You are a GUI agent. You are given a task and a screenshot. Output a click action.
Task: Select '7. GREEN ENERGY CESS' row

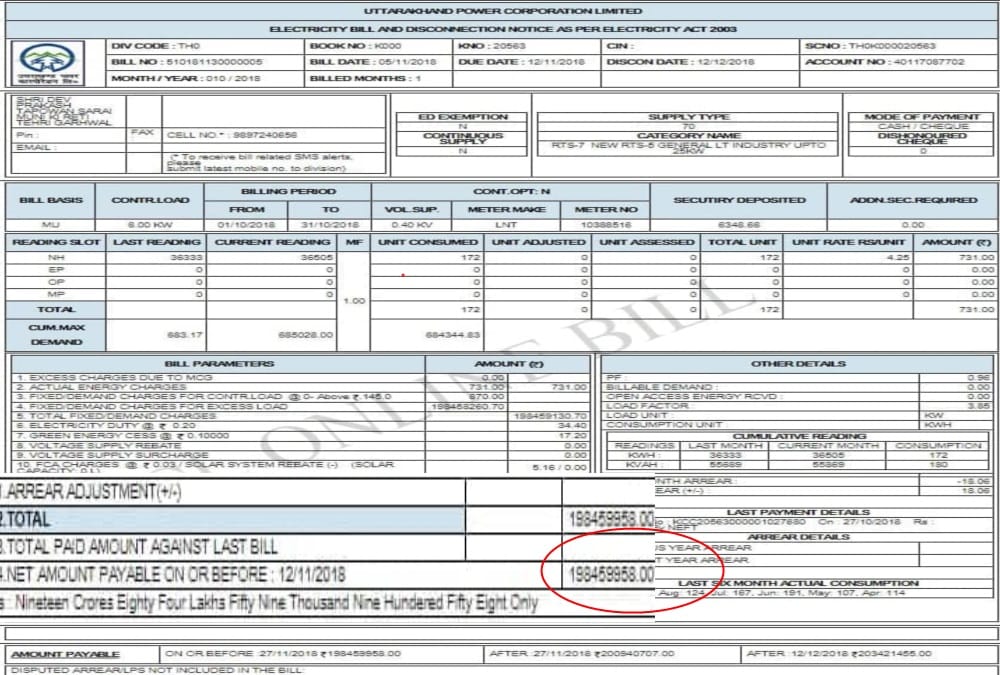(301, 436)
